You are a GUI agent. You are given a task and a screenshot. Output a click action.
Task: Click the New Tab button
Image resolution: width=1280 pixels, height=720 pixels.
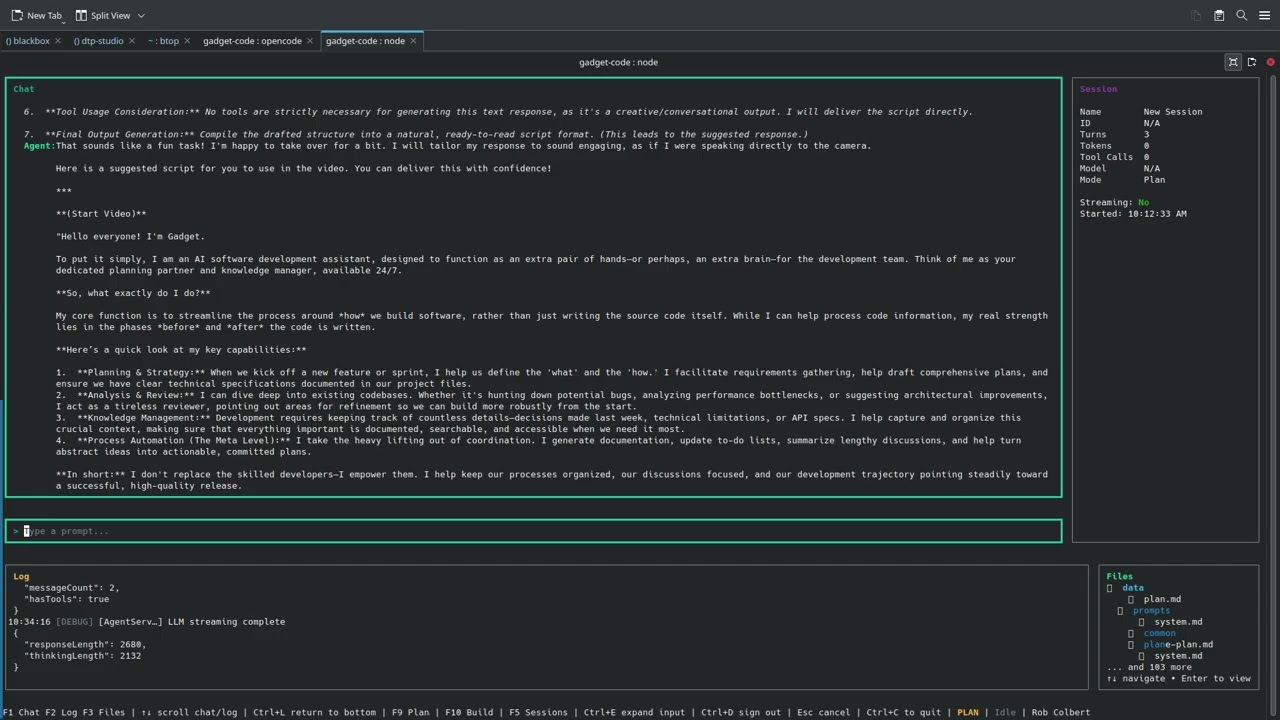(36, 15)
